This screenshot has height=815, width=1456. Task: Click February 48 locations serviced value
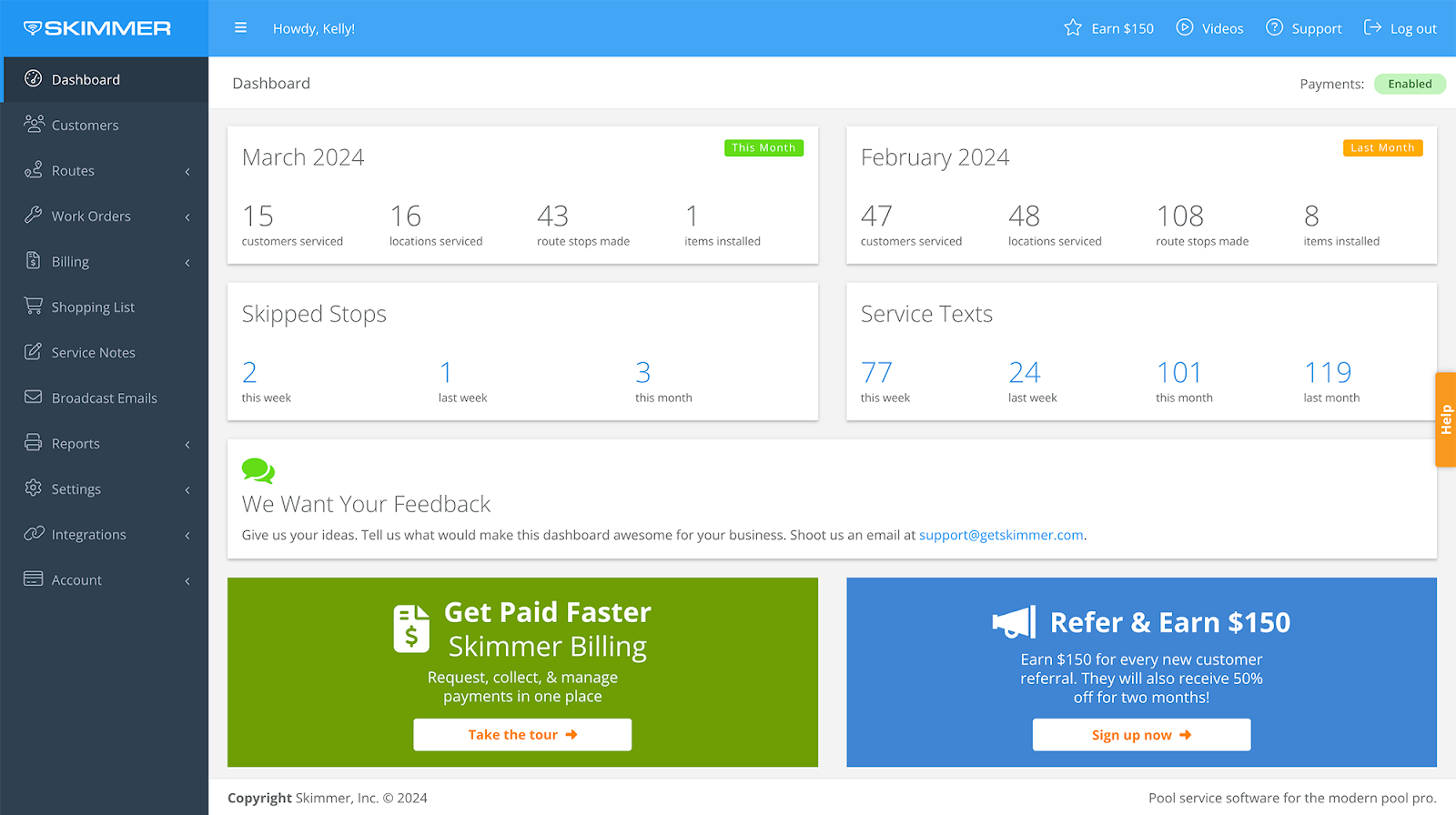pyautogui.click(x=1024, y=216)
